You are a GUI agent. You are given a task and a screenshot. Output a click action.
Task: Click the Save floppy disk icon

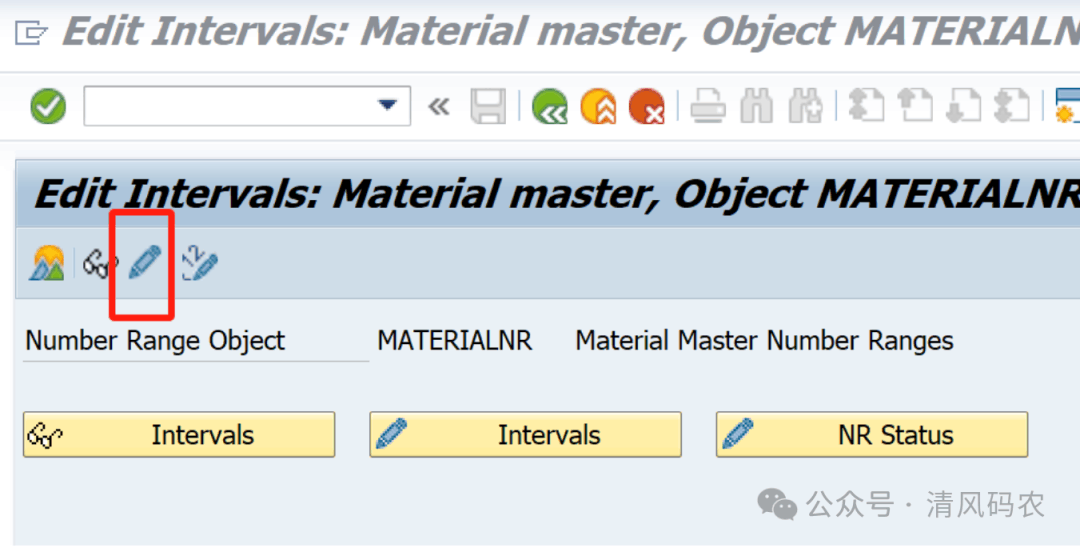pos(488,106)
